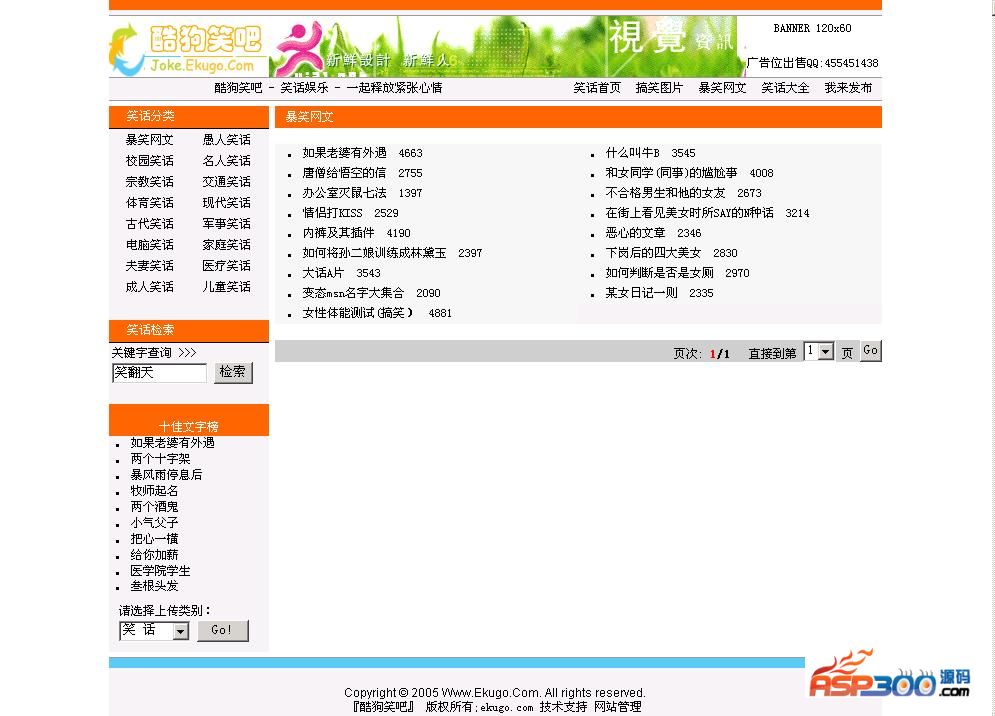Go to the 搞笑图片 section
This screenshot has width=995, height=716.
(x=659, y=88)
